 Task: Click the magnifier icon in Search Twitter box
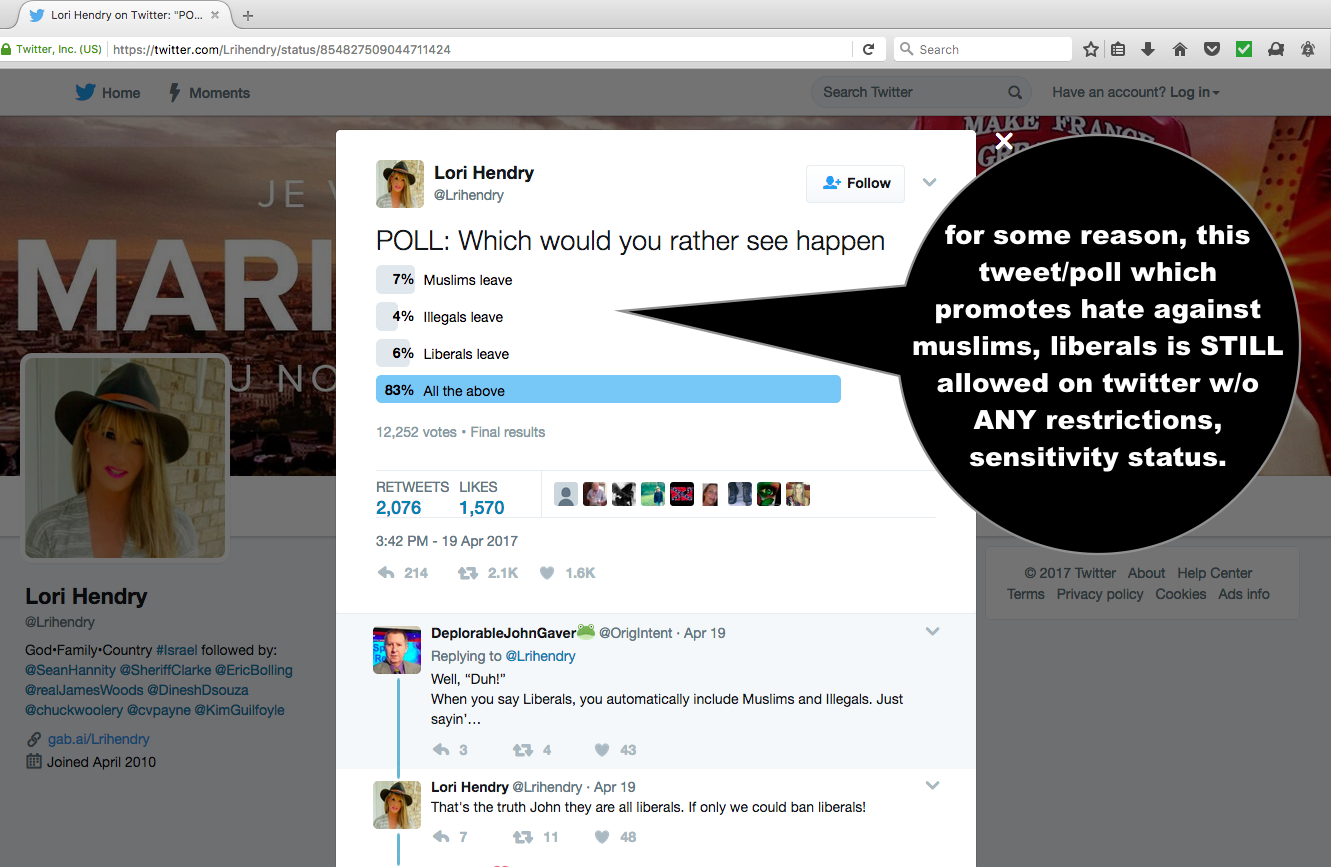coord(1015,93)
